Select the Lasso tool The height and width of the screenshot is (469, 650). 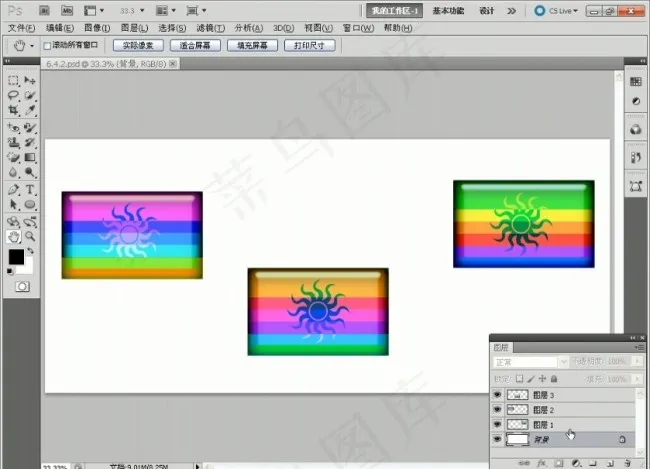pos(14,95)
